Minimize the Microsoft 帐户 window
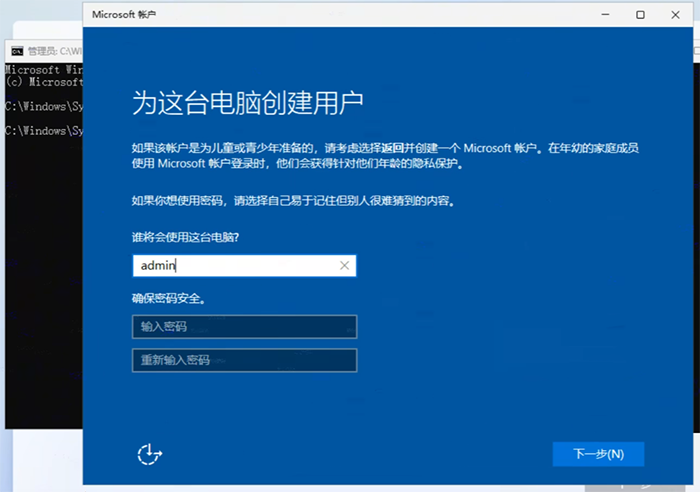Image resolution: width=700 pixels, height=492 pixels. (x=605, y=15)
